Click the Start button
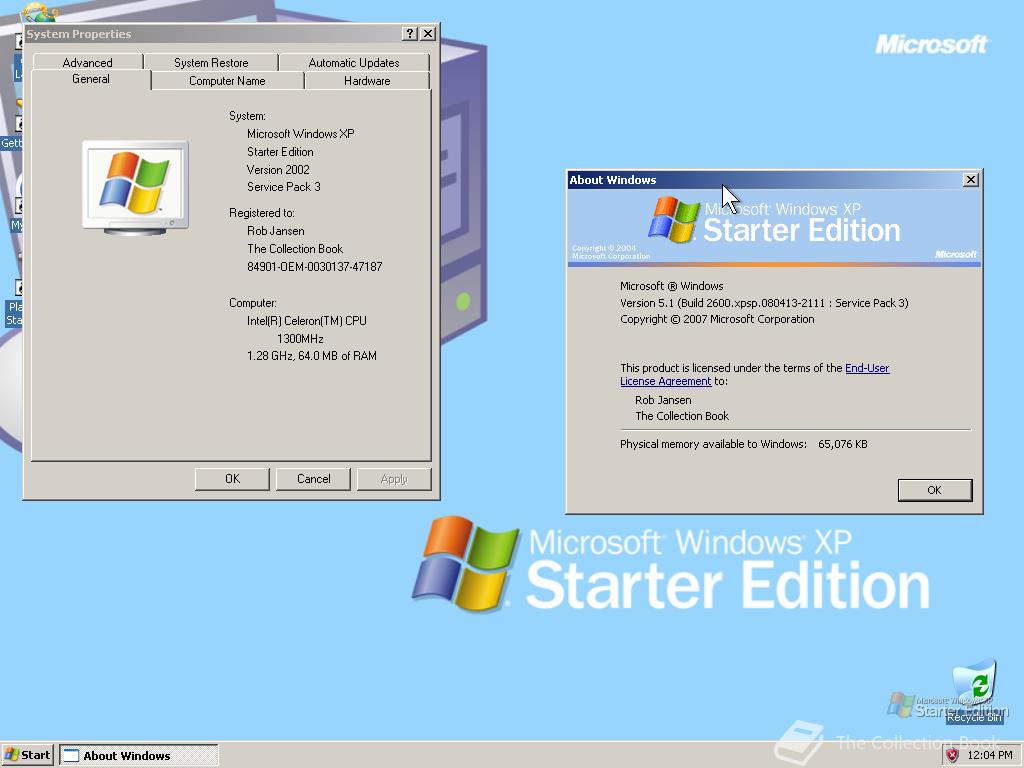The image size is (1024, 768). 27,756
